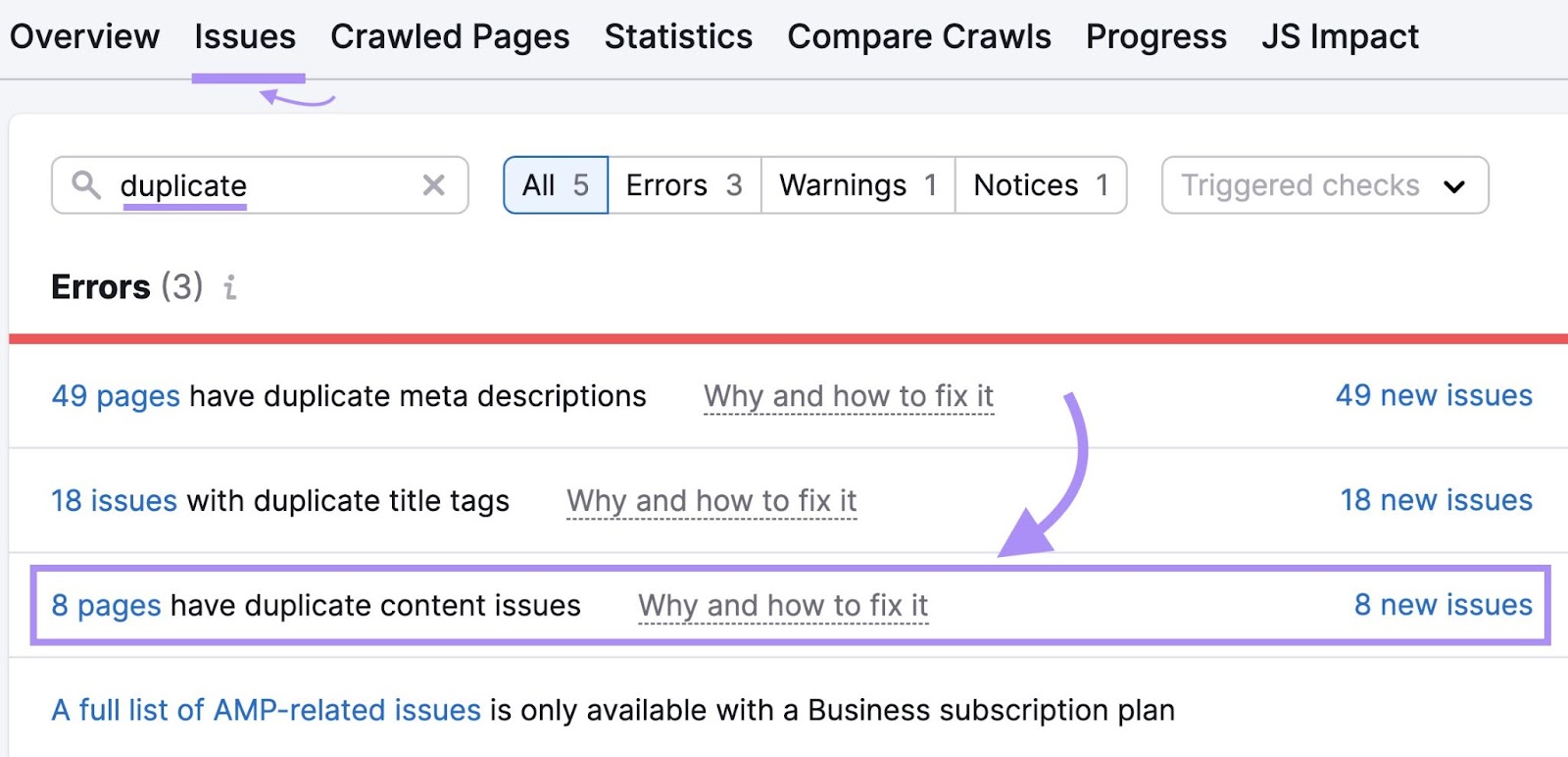Filter issues by Errors
Screen dimensions: 1568x757
click(683, 185)
